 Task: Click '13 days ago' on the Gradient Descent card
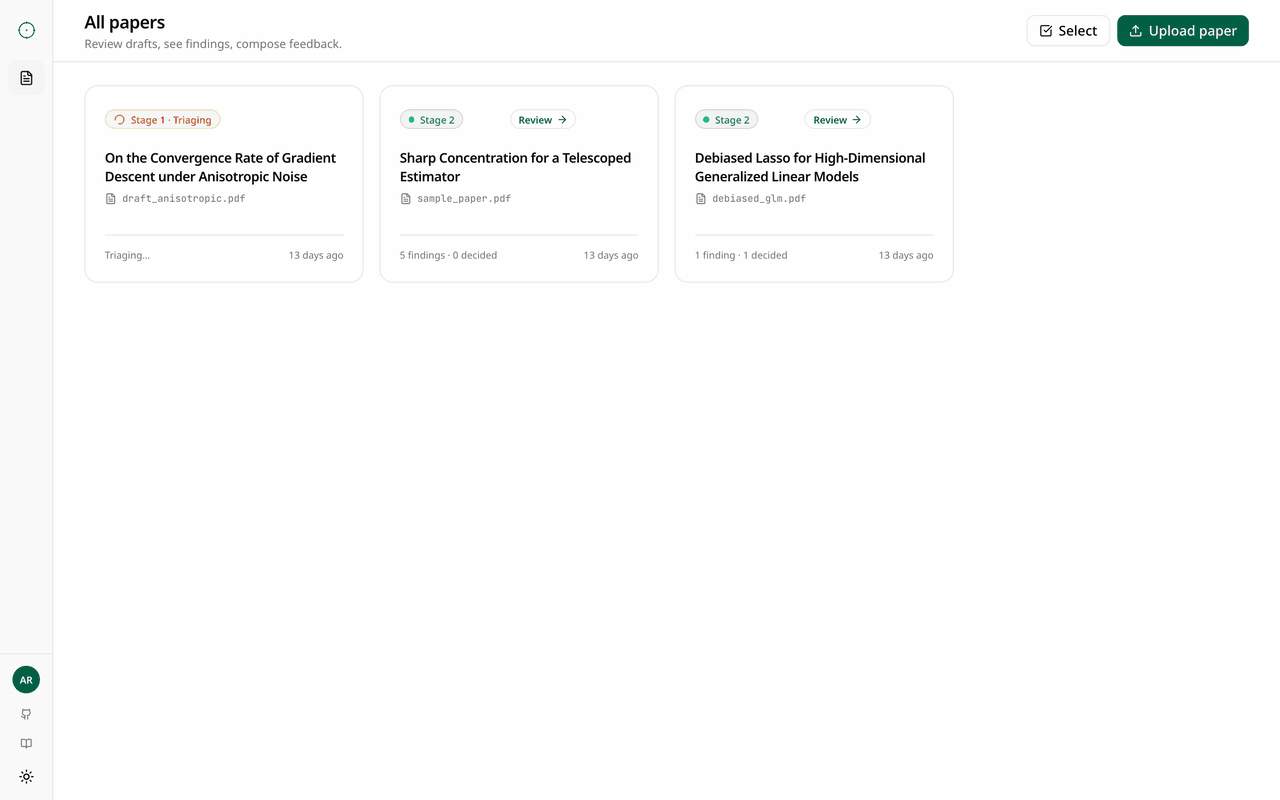coord(316,256)
